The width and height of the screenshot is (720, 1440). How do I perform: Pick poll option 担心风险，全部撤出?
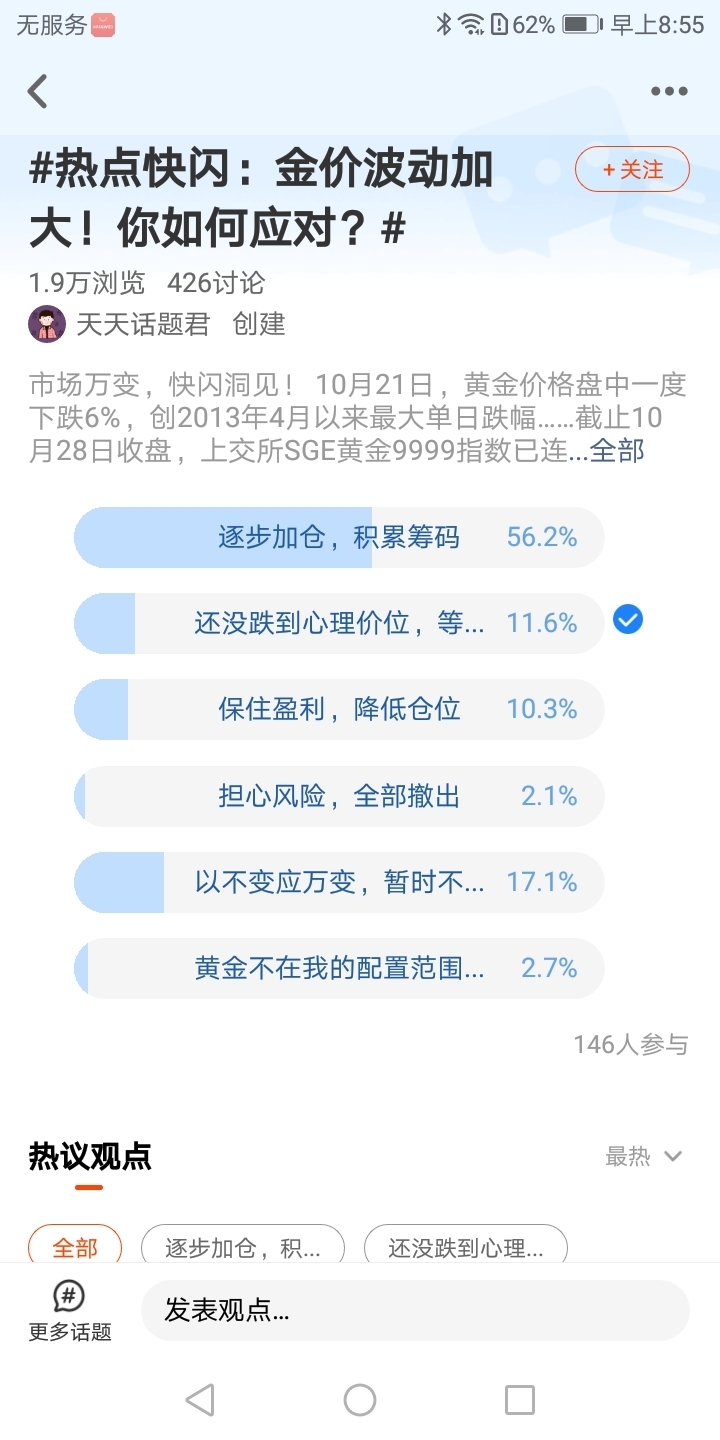click(x=339, y=796)
